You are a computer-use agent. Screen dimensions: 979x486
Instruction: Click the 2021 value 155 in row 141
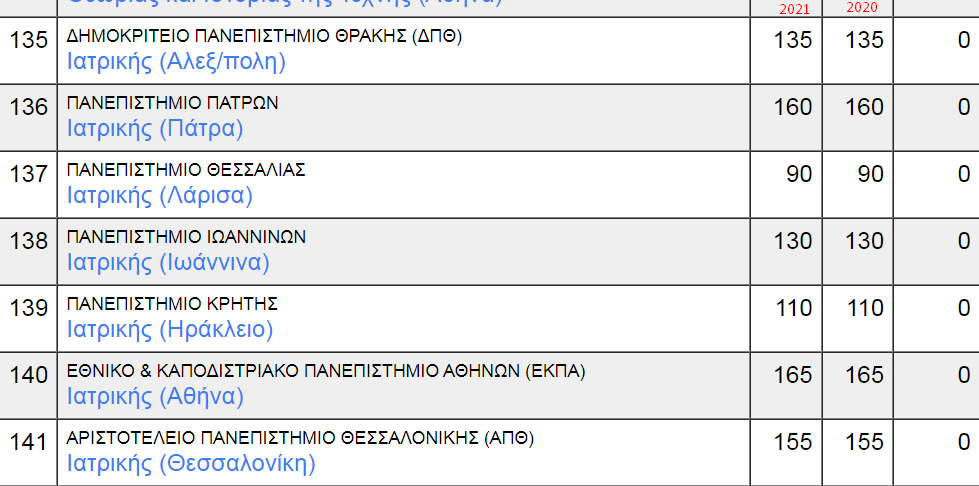pyautogui.click(x=793, y=442)
